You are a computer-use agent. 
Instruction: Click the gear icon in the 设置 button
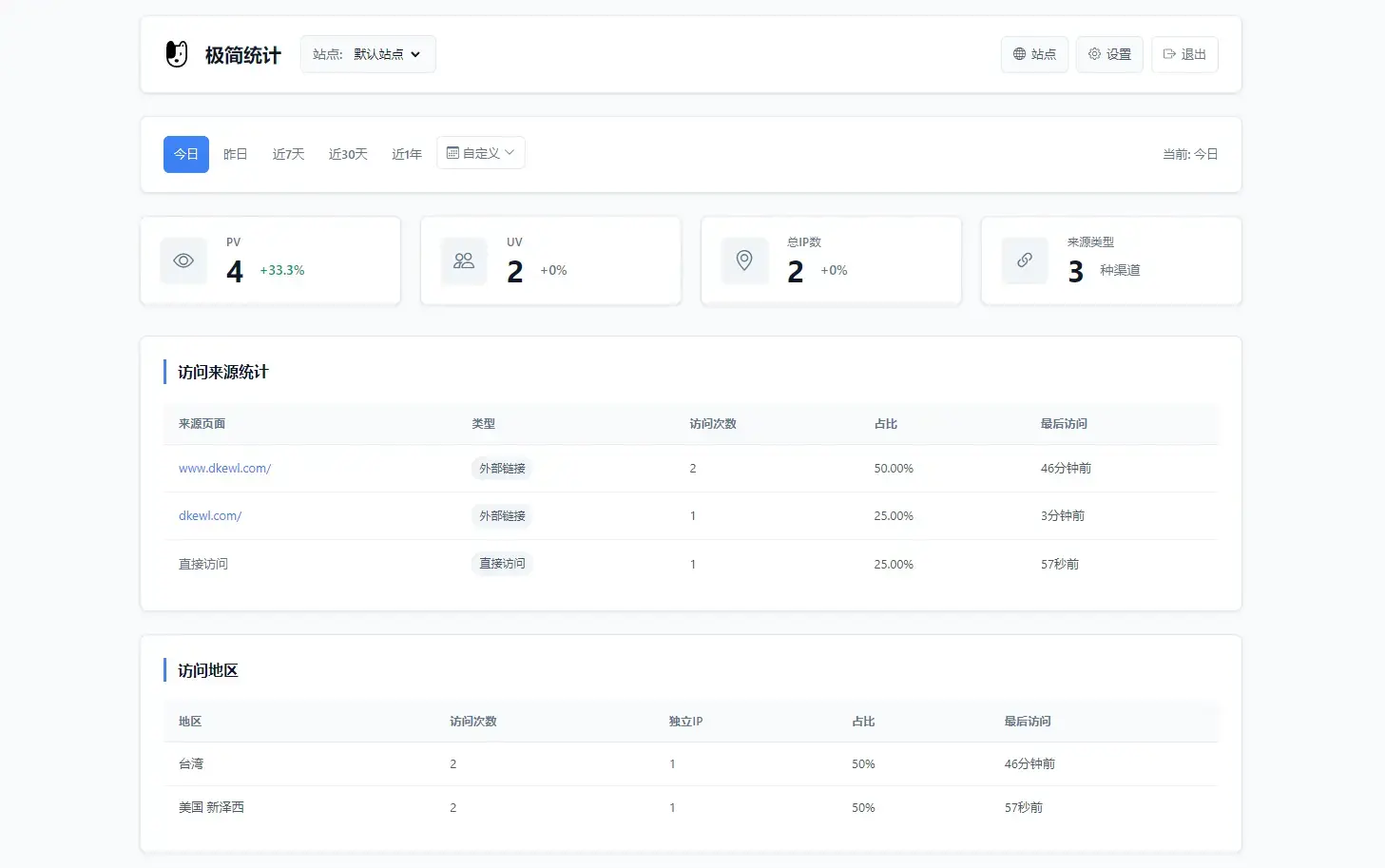(1094, 54)
